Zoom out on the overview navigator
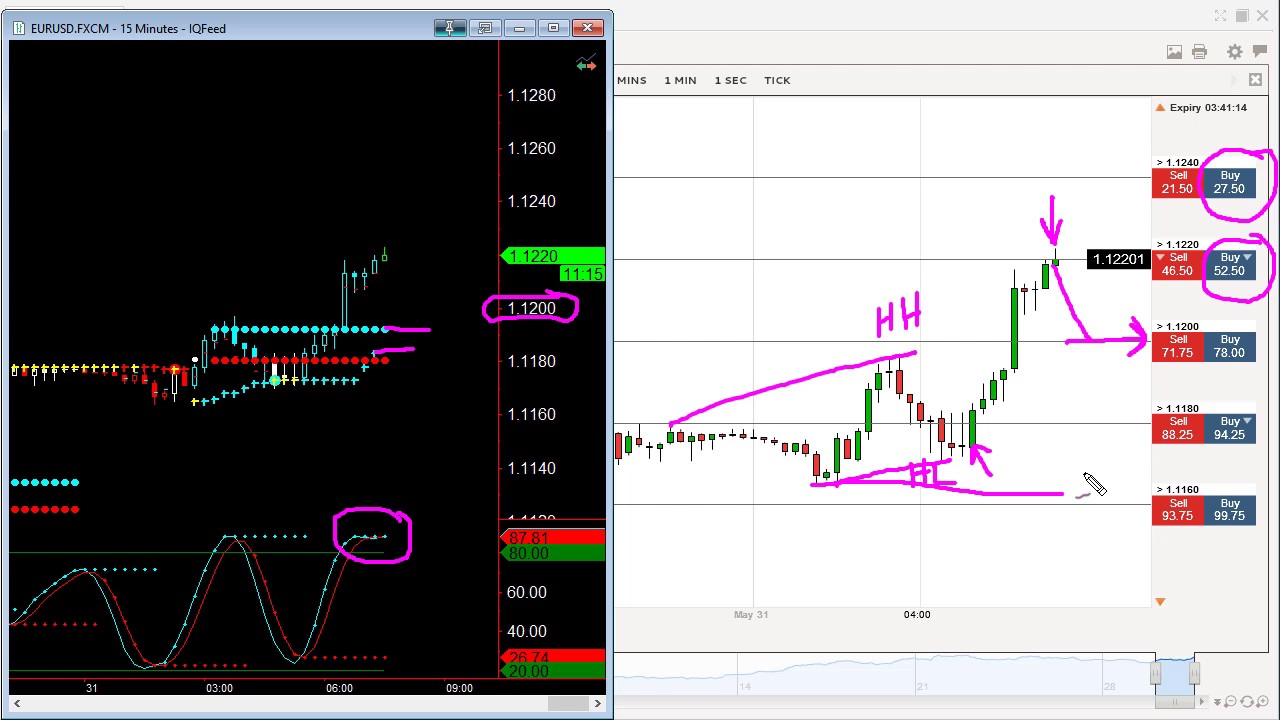This screenshot has height=720, width=1280. click(1231, 702)
